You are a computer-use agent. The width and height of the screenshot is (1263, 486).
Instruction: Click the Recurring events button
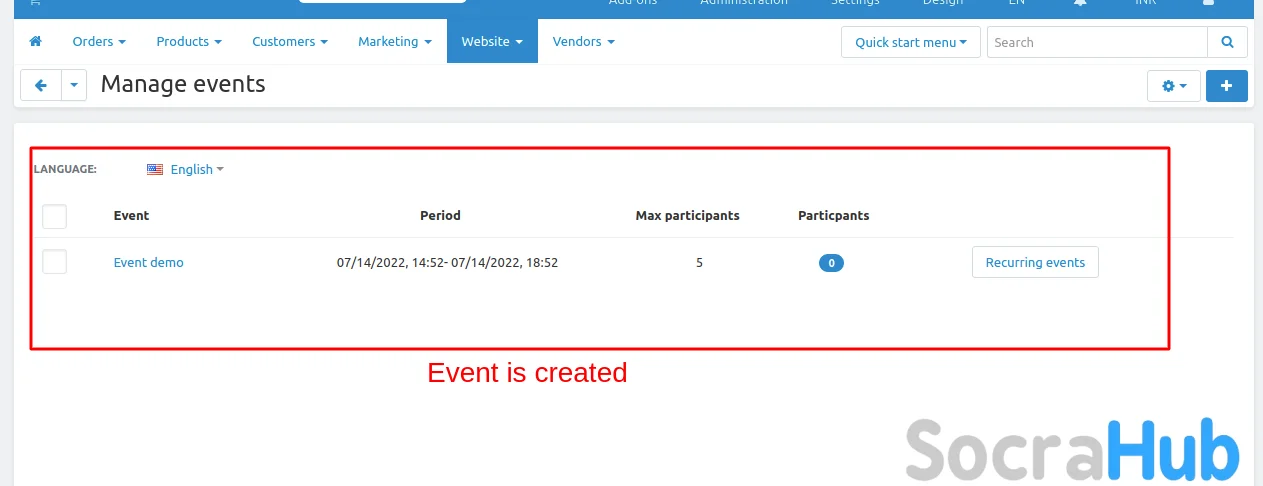(x=1035, y=263)
